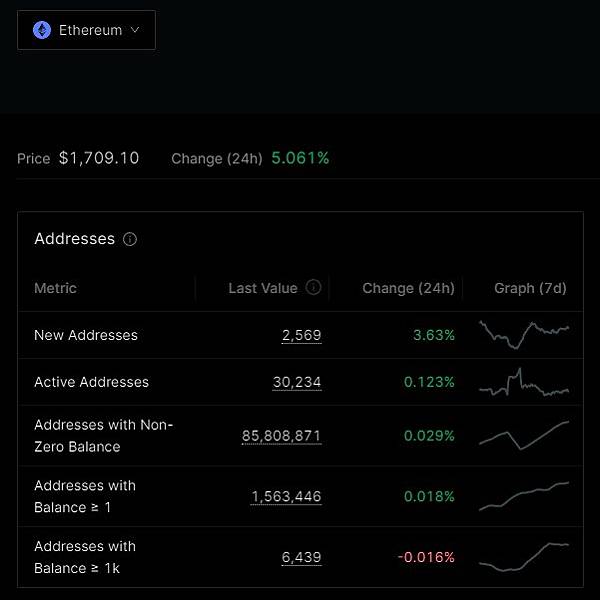Image resolution: width=600 pixels, height=600 pixels.
Task: Select the Metric column header
Action: coord(55,288)
